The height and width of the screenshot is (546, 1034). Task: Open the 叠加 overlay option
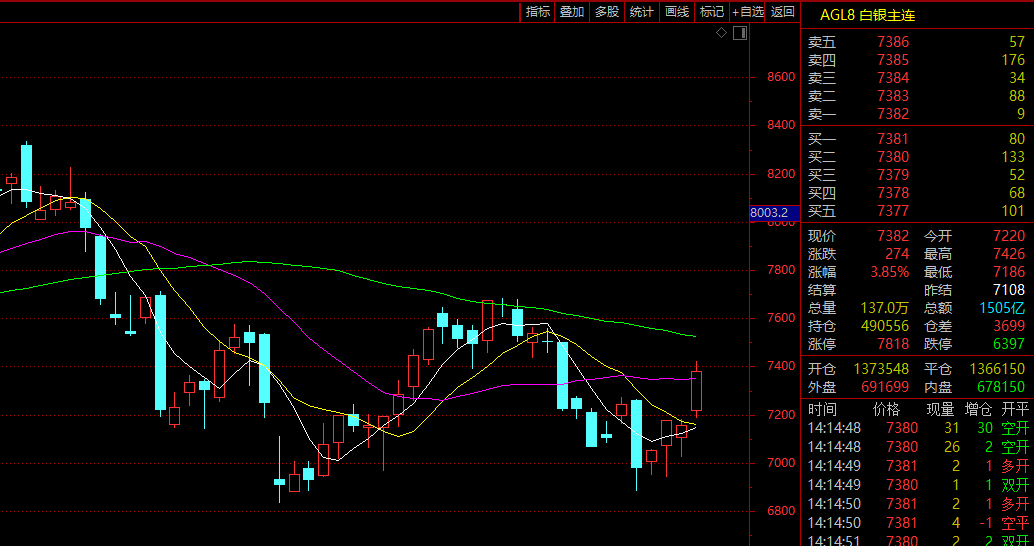572,12
